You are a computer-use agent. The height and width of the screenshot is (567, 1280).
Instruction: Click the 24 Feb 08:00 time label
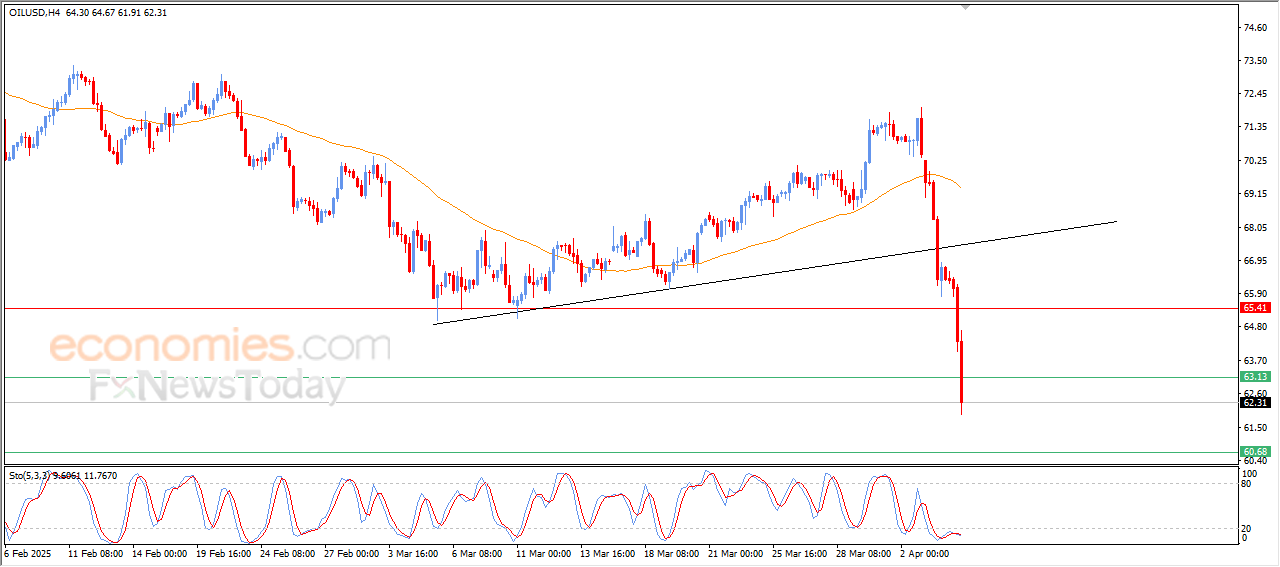coord(287,552)
